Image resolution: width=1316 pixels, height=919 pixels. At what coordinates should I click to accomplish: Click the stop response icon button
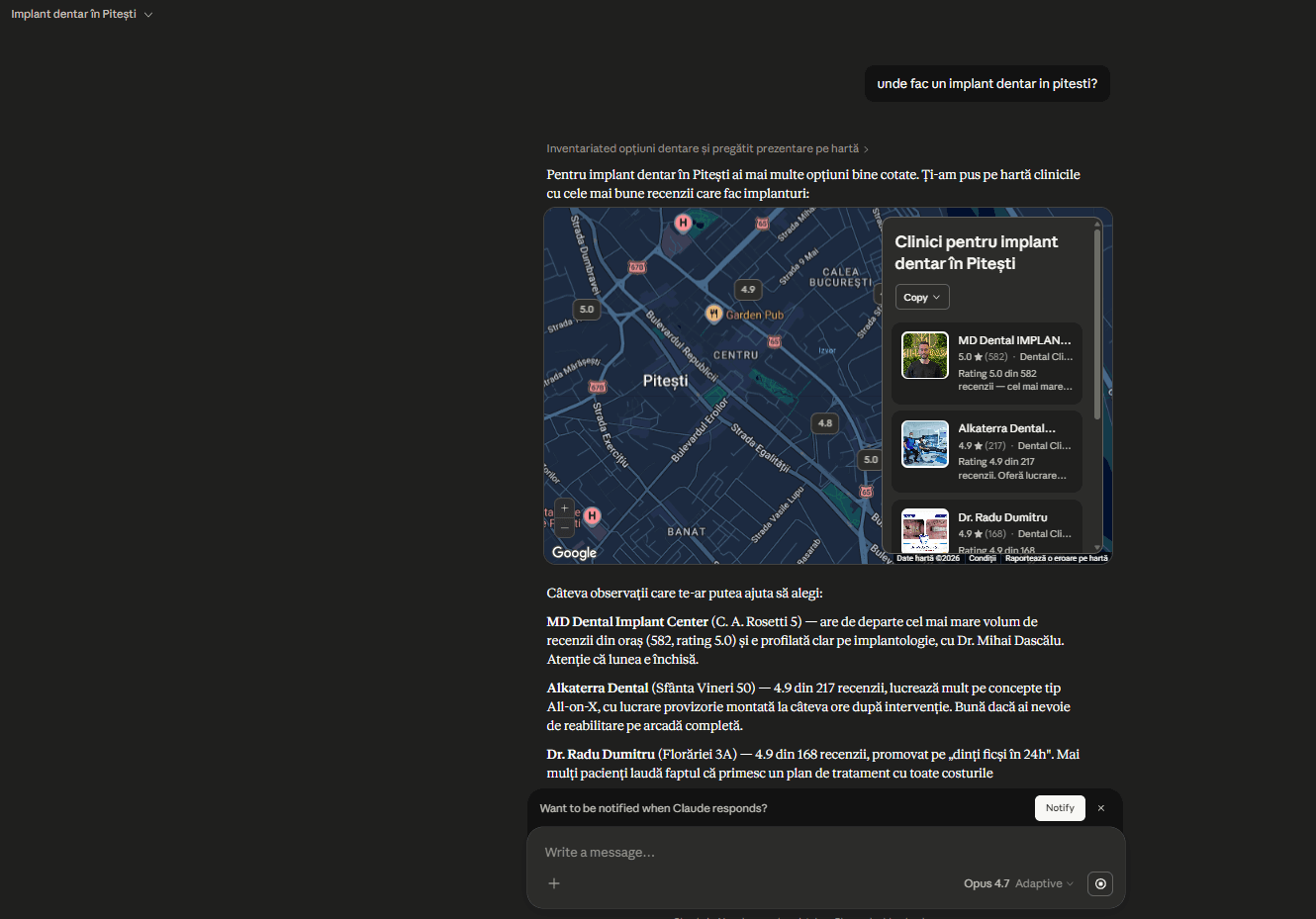pyautogui.click(x=1100, y=883)
